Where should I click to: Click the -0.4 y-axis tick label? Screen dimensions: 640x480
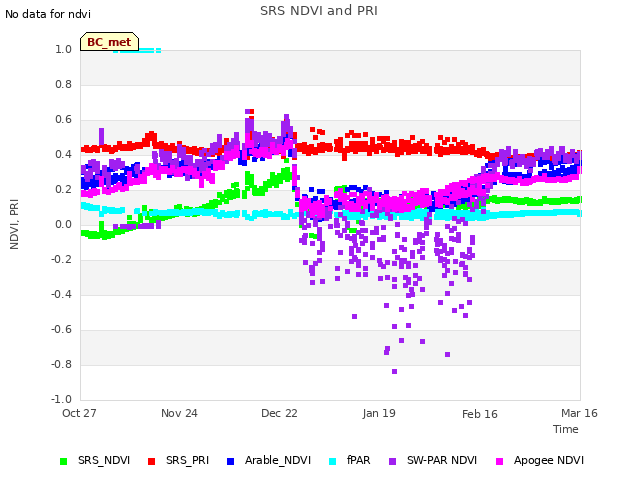(x=61, y=294)
